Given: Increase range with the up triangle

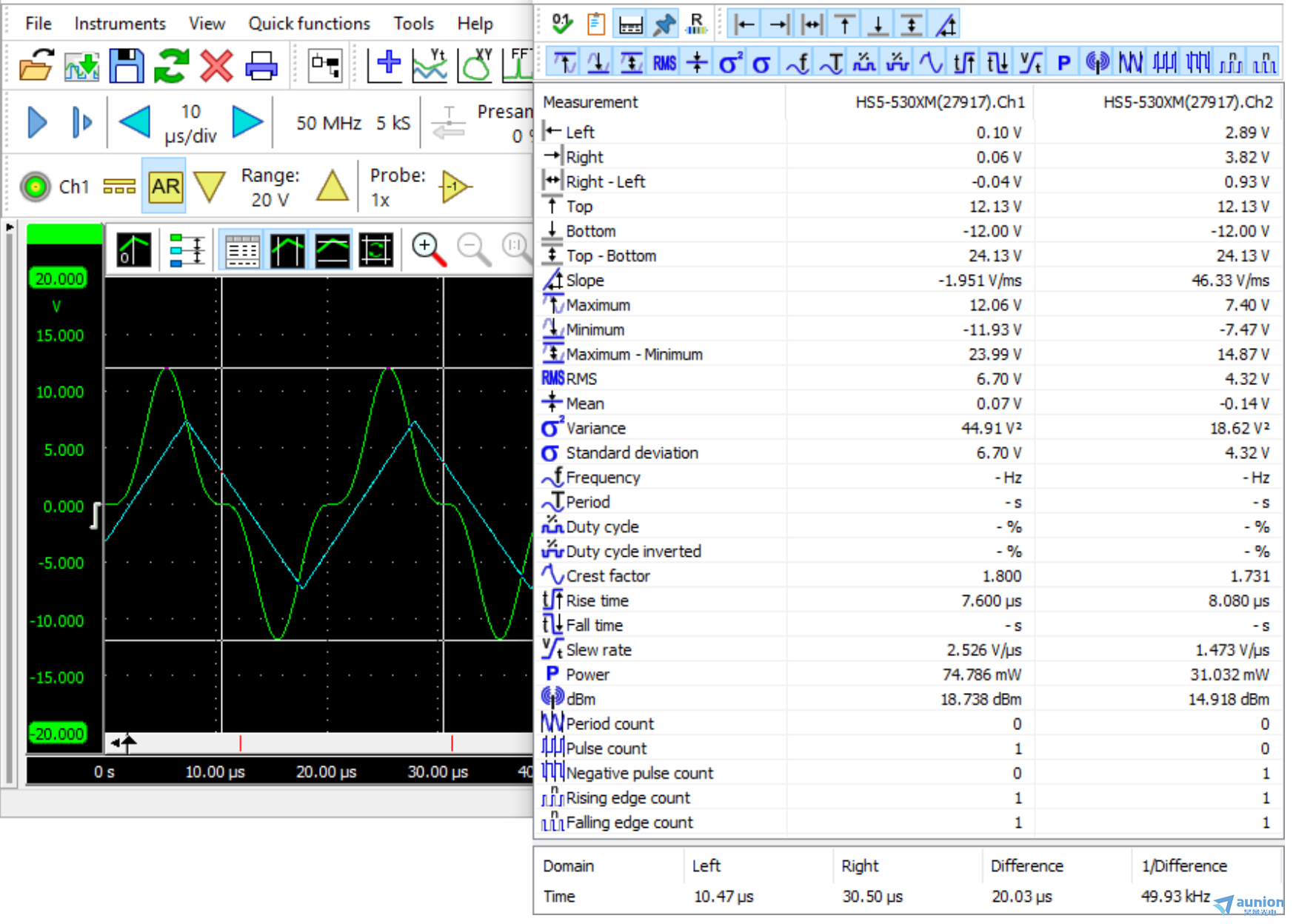Looking at the screenshot, I should click(332, 187).
